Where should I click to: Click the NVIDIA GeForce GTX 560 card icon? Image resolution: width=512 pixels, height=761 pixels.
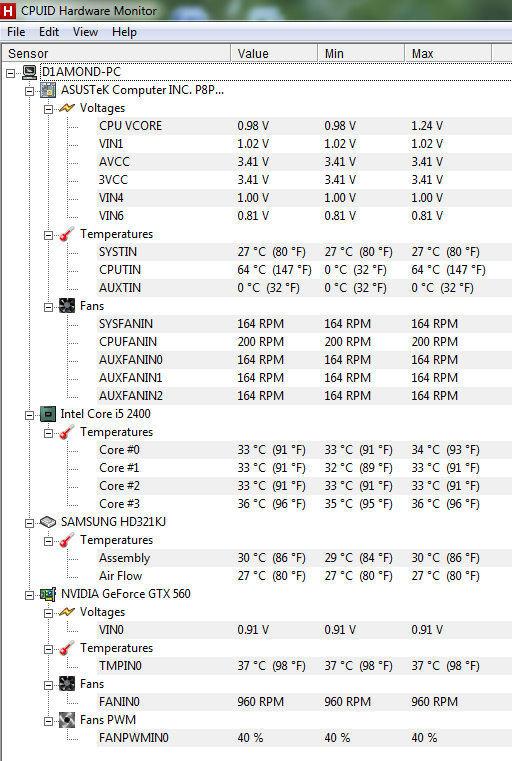pyautogui.click(x=48, y=594)
